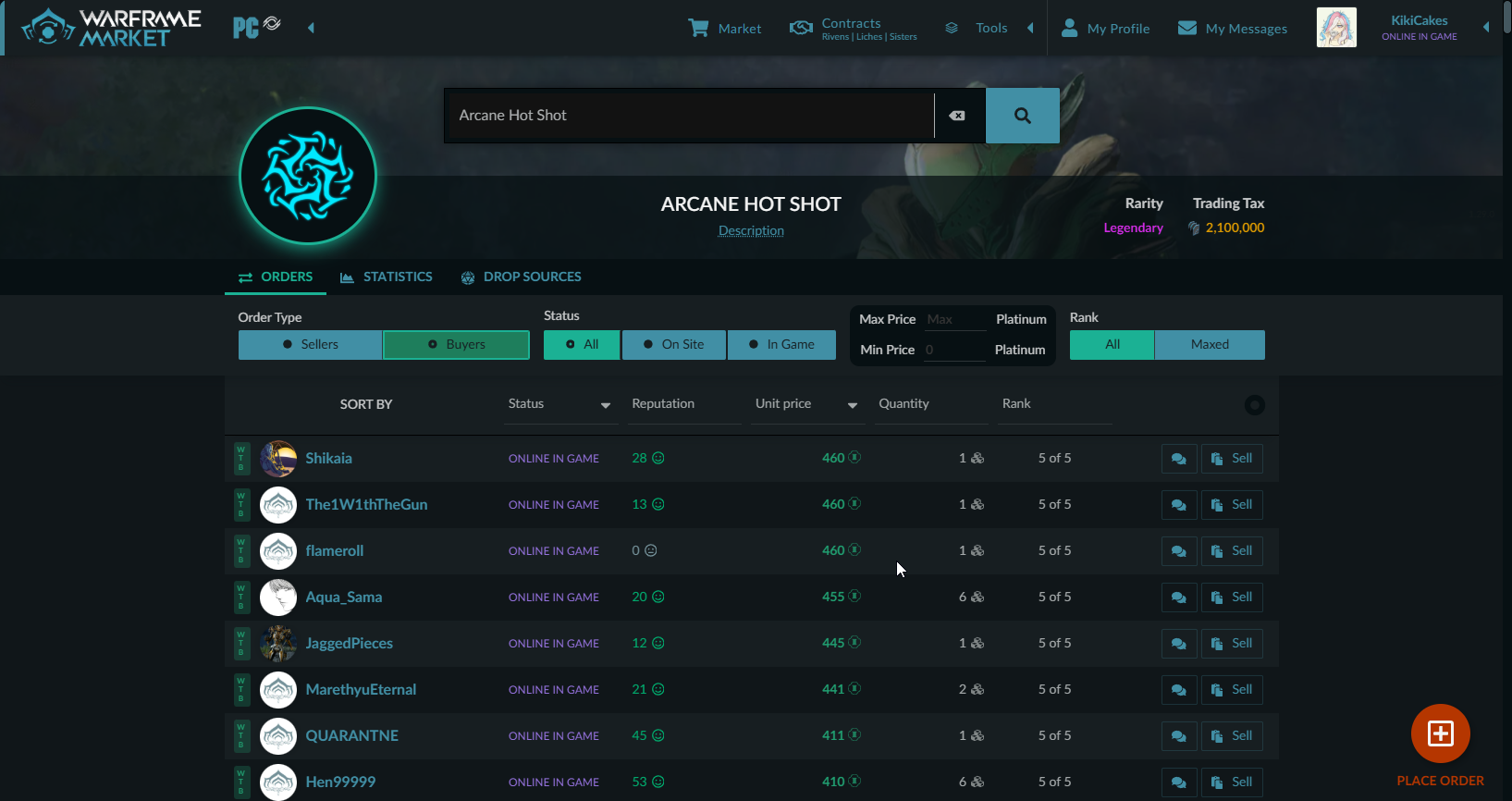This screenshot has height=801, width=1512.
Task: Open the KikiCakes user avatar
Action: (x=1336, y=28)
